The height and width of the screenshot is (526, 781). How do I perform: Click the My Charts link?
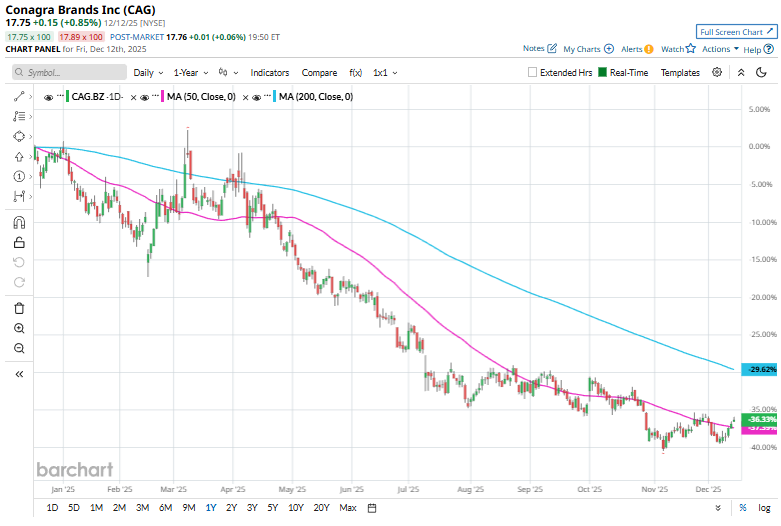pos(581,49)
